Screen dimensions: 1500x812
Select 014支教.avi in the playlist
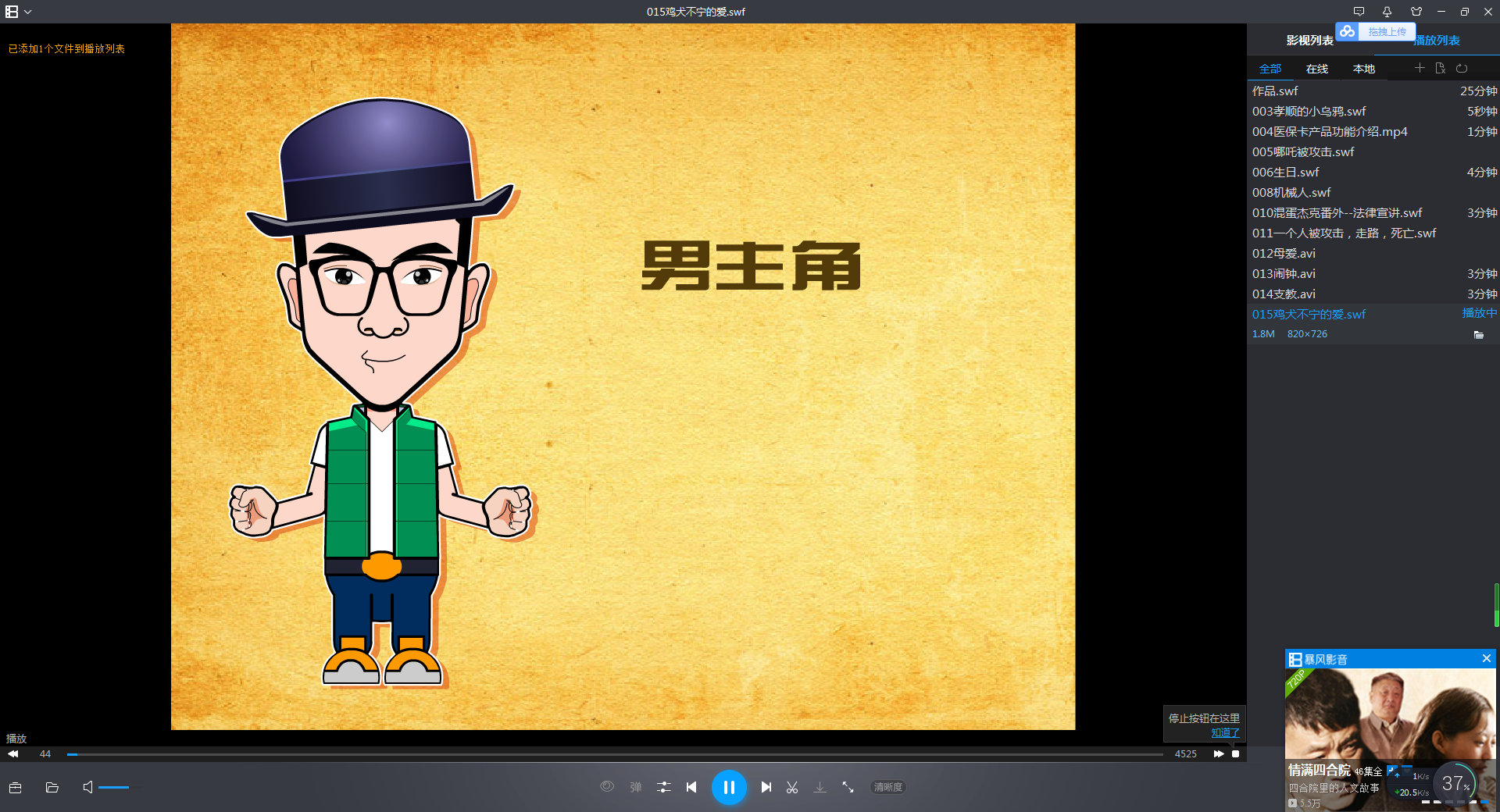click(1373, 294)
